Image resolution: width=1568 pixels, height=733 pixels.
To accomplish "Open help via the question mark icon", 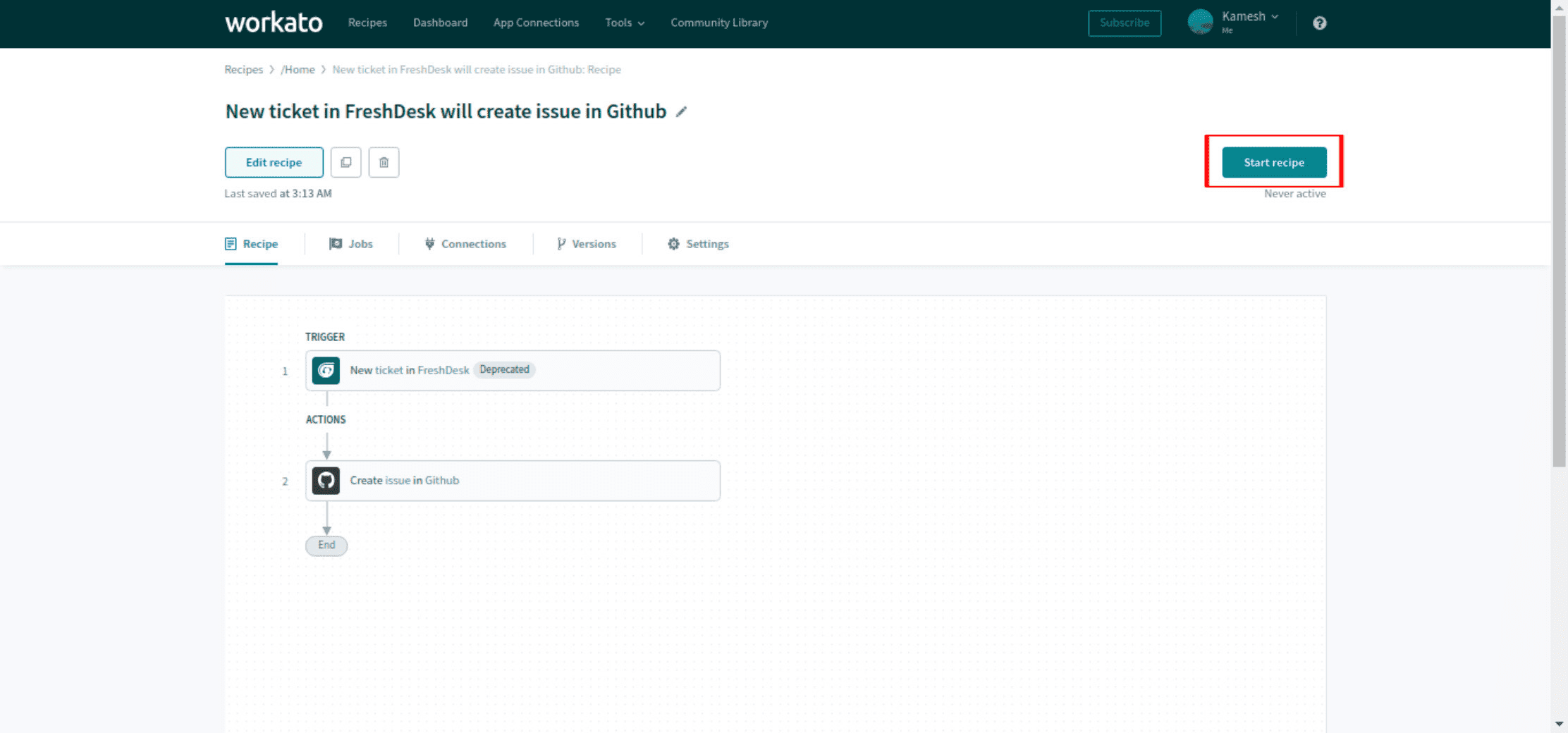I will 1318,23.
